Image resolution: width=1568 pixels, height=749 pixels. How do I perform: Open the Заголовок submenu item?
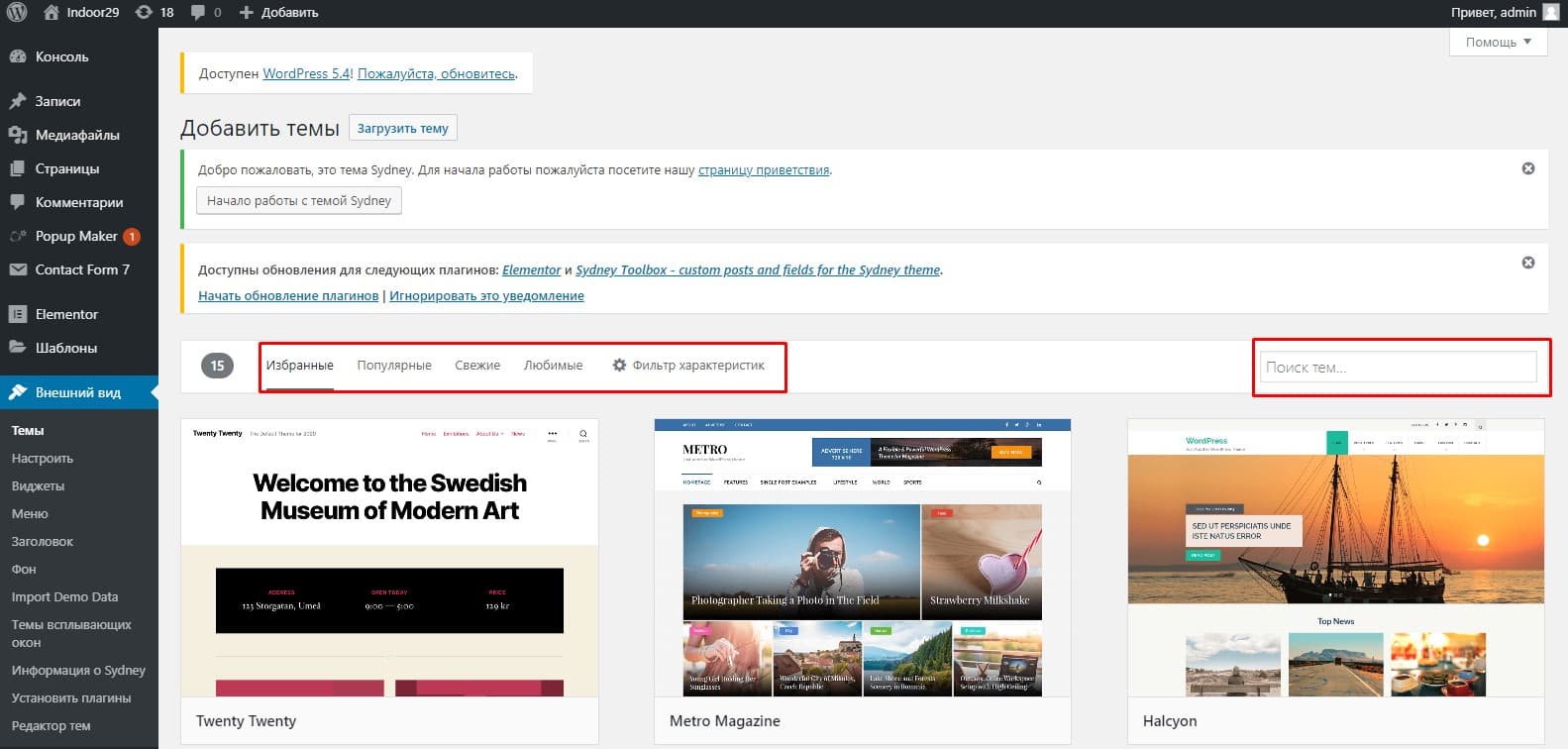pyautogui.click(x=43, y=541)
